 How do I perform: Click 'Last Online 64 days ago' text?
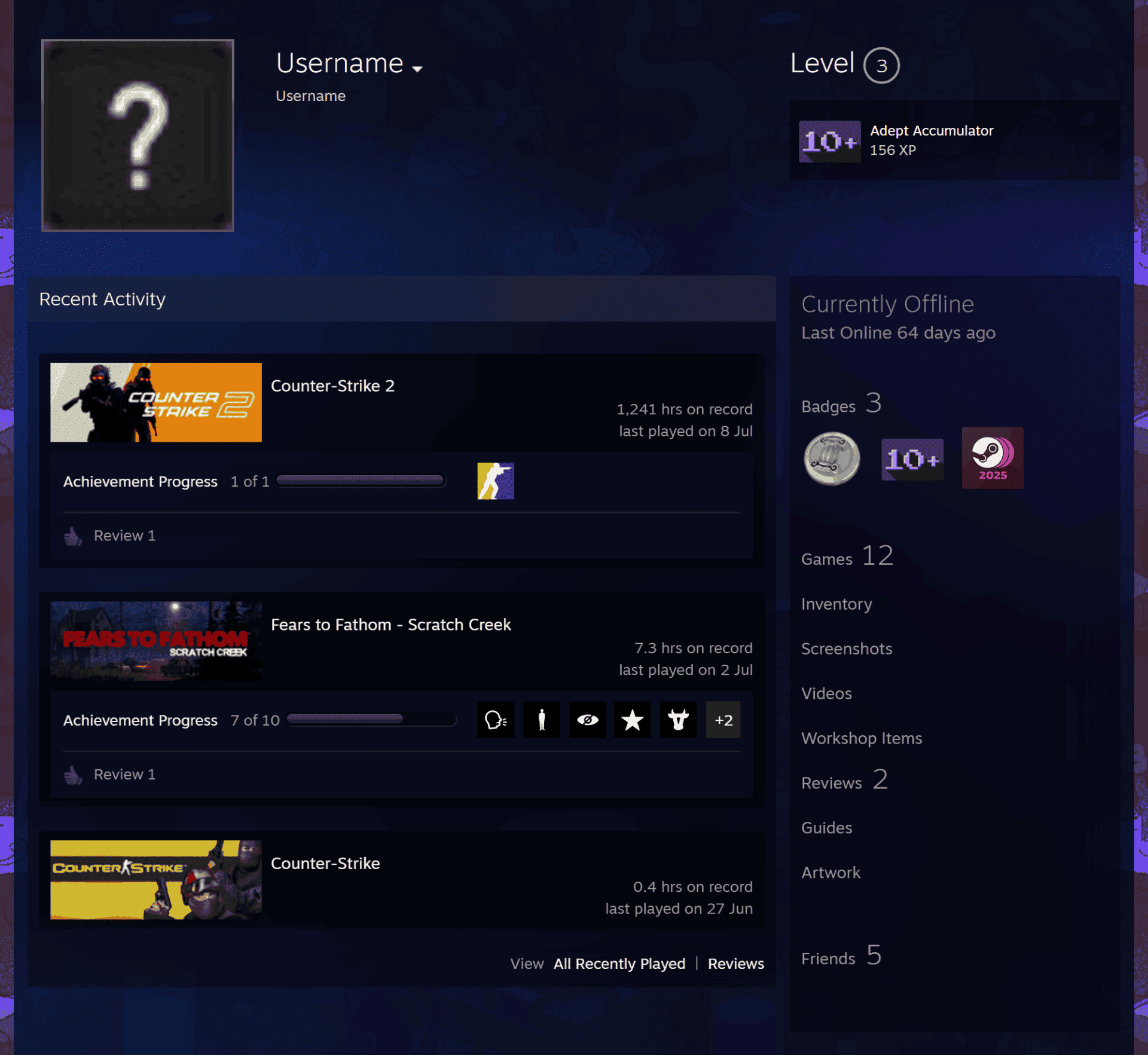[x=898, y=333]
